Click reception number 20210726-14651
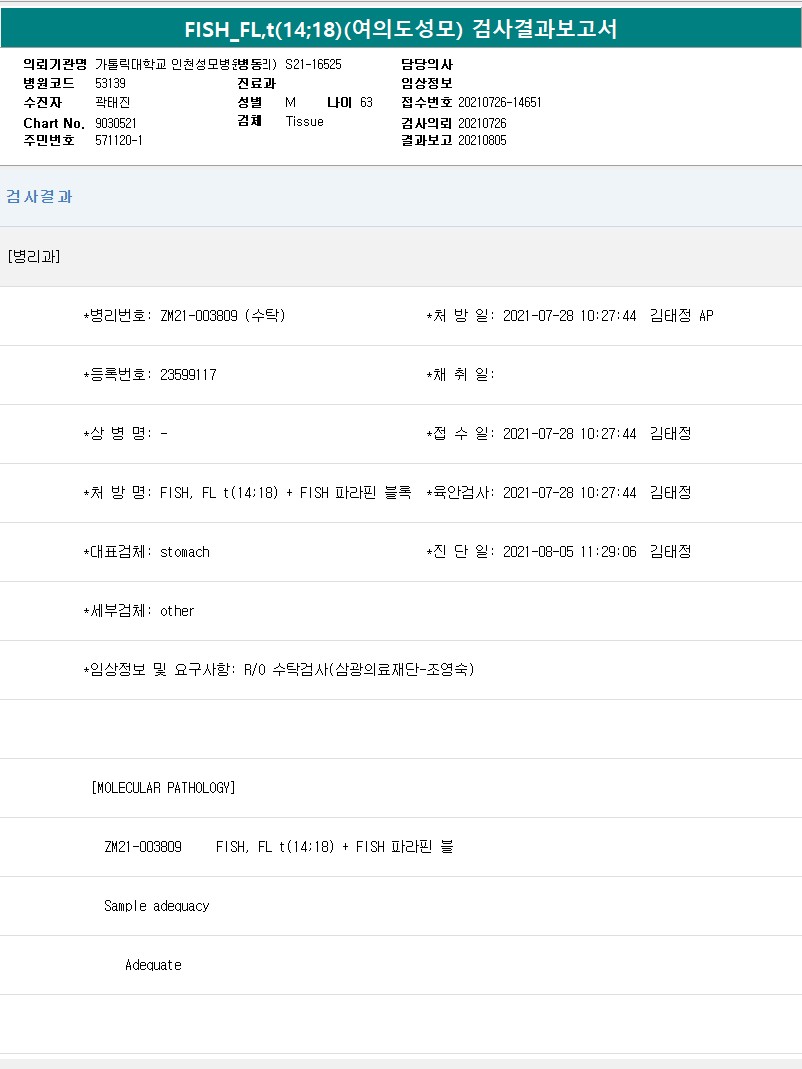This screenshot has width=802, height=1069. pos(500,102)
